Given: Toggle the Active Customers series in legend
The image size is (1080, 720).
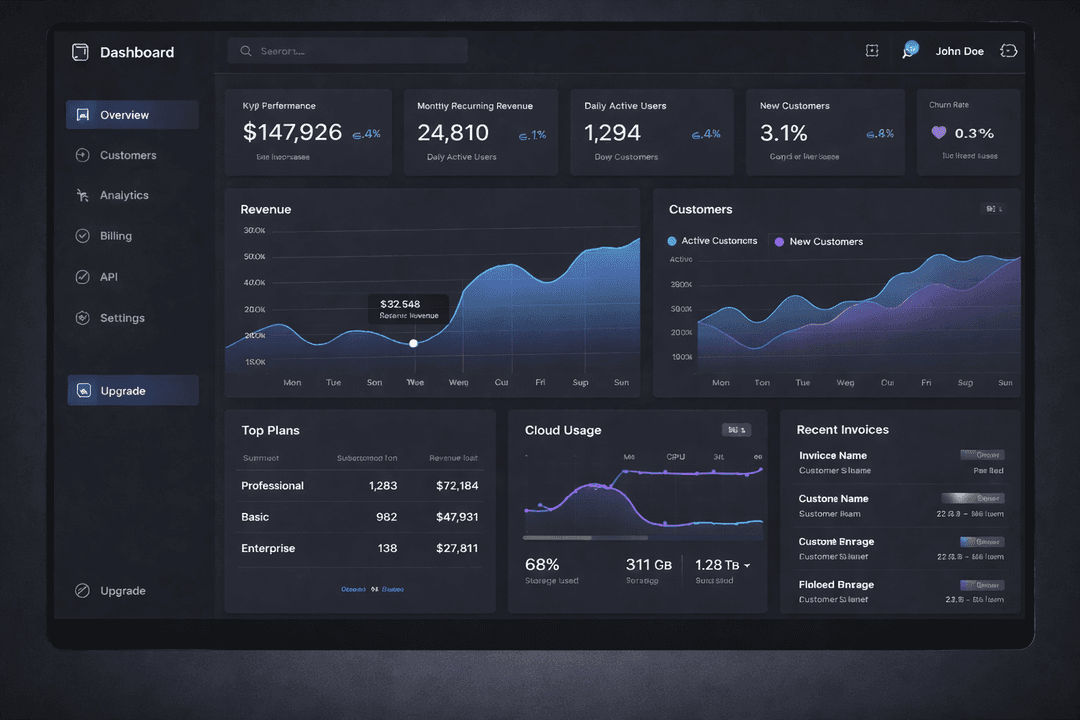Looking at the screenshot, I should pyautogui.click(x=712, y=241).
